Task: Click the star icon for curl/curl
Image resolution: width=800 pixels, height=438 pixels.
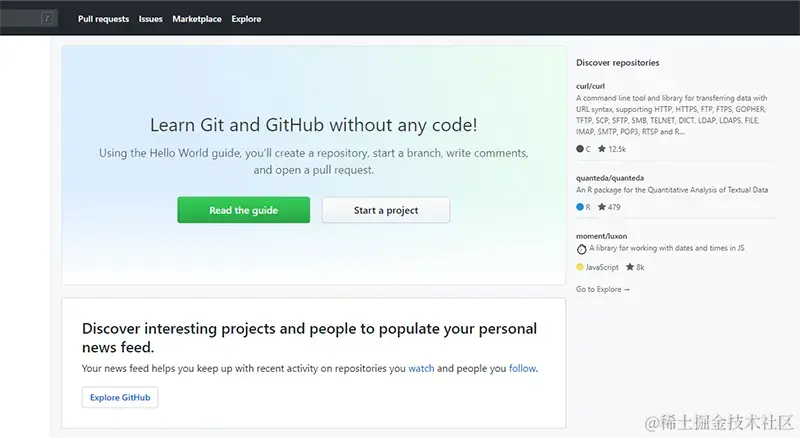Action: click(x=602, y=149)
